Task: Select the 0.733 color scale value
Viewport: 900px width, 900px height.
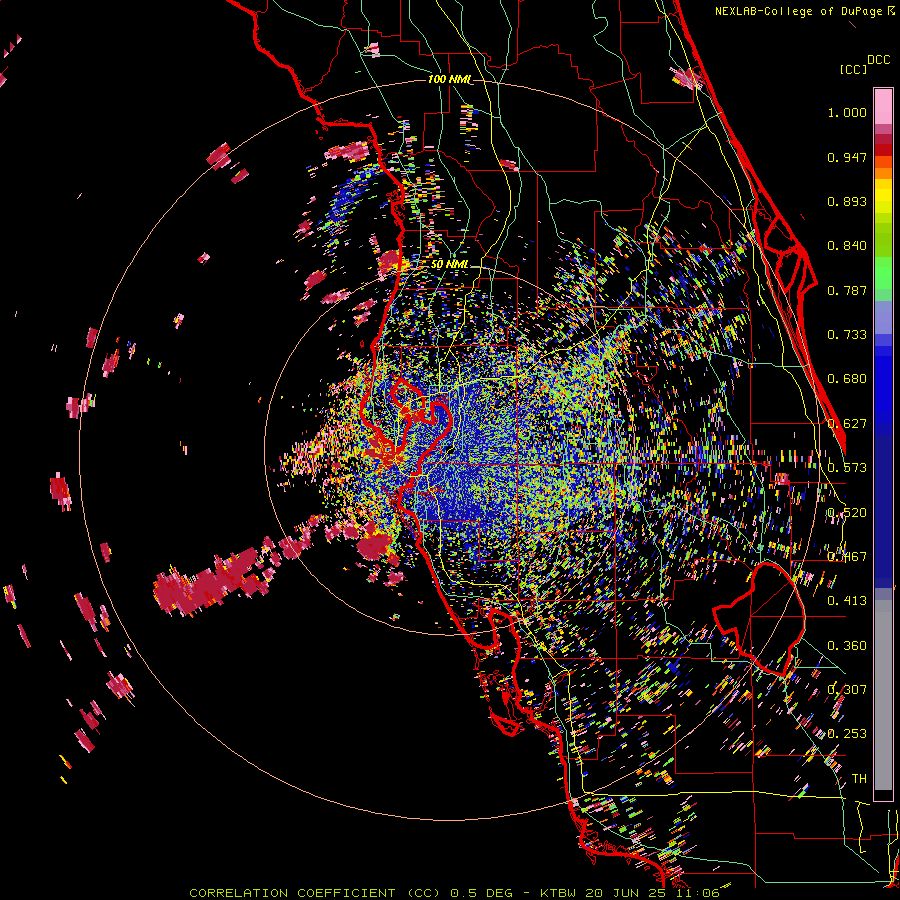Action: point(847,335)
